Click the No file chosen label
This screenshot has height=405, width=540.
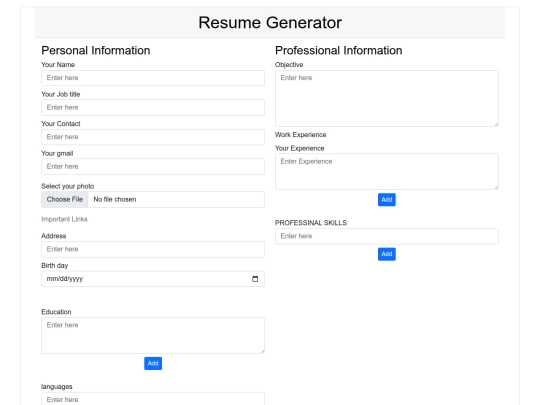[115, 199]
